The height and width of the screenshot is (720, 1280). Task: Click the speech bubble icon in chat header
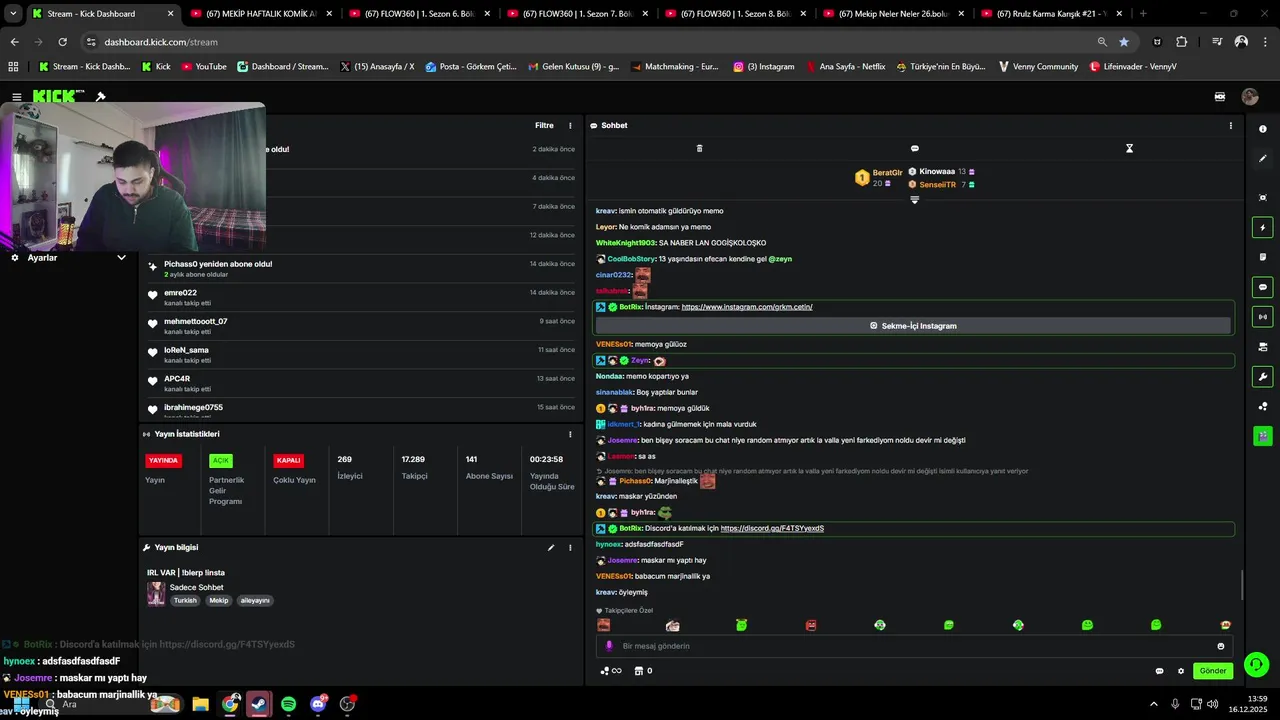click(914, 148)
